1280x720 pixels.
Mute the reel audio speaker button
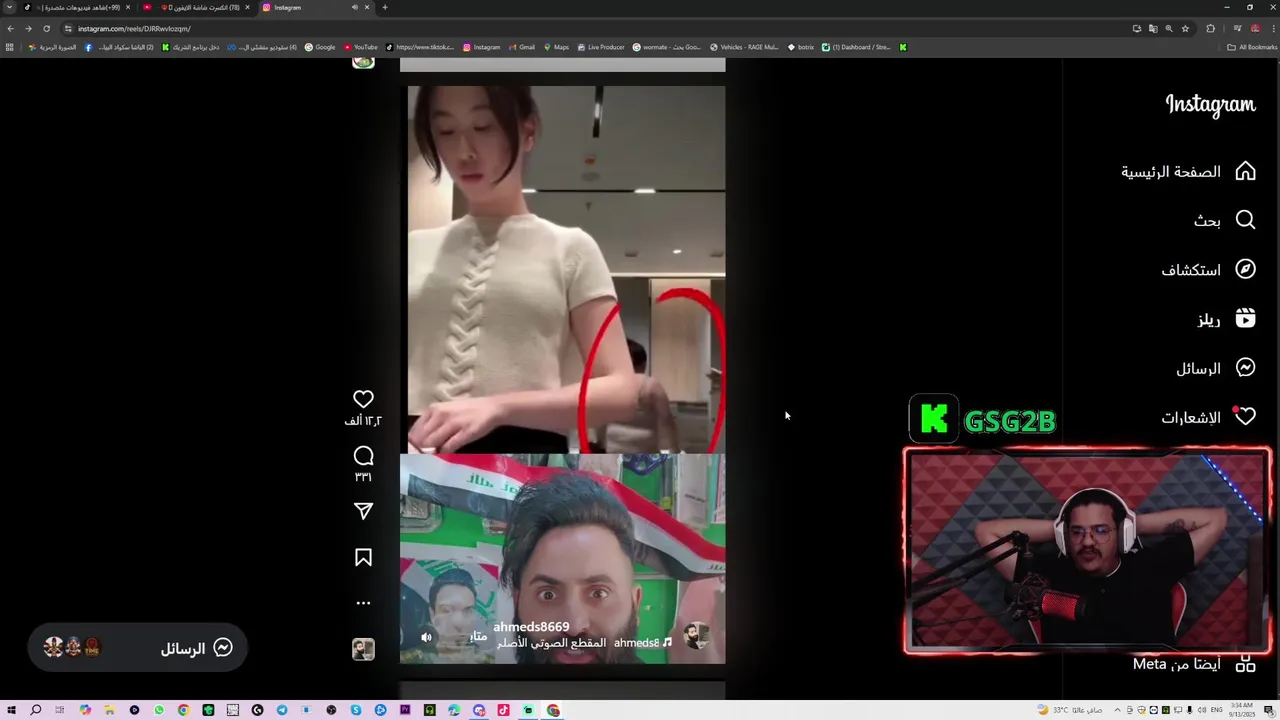pos(427,637)
